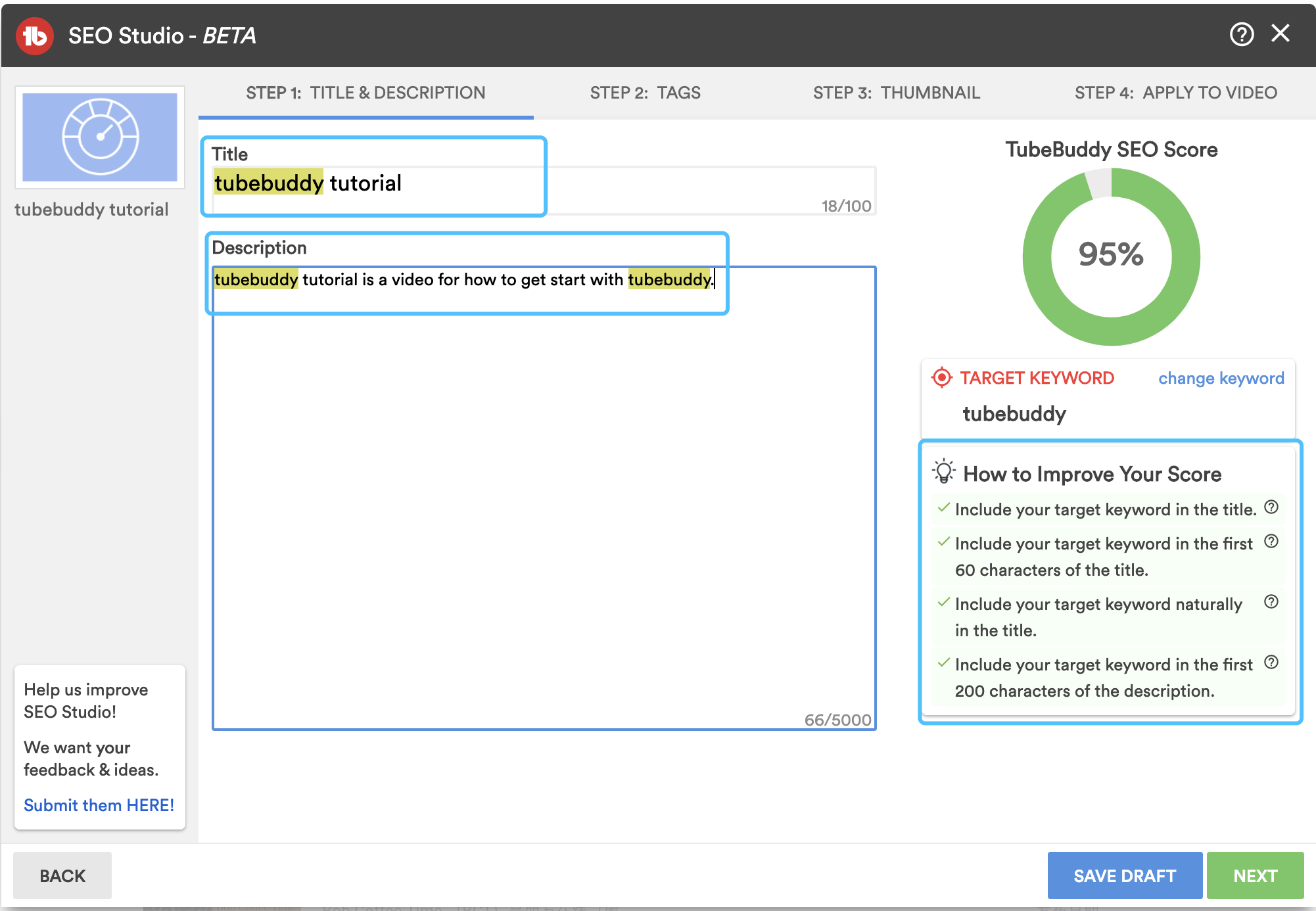
Task: Open help for 'first 200 characters' description tip
Action: 1271,662
